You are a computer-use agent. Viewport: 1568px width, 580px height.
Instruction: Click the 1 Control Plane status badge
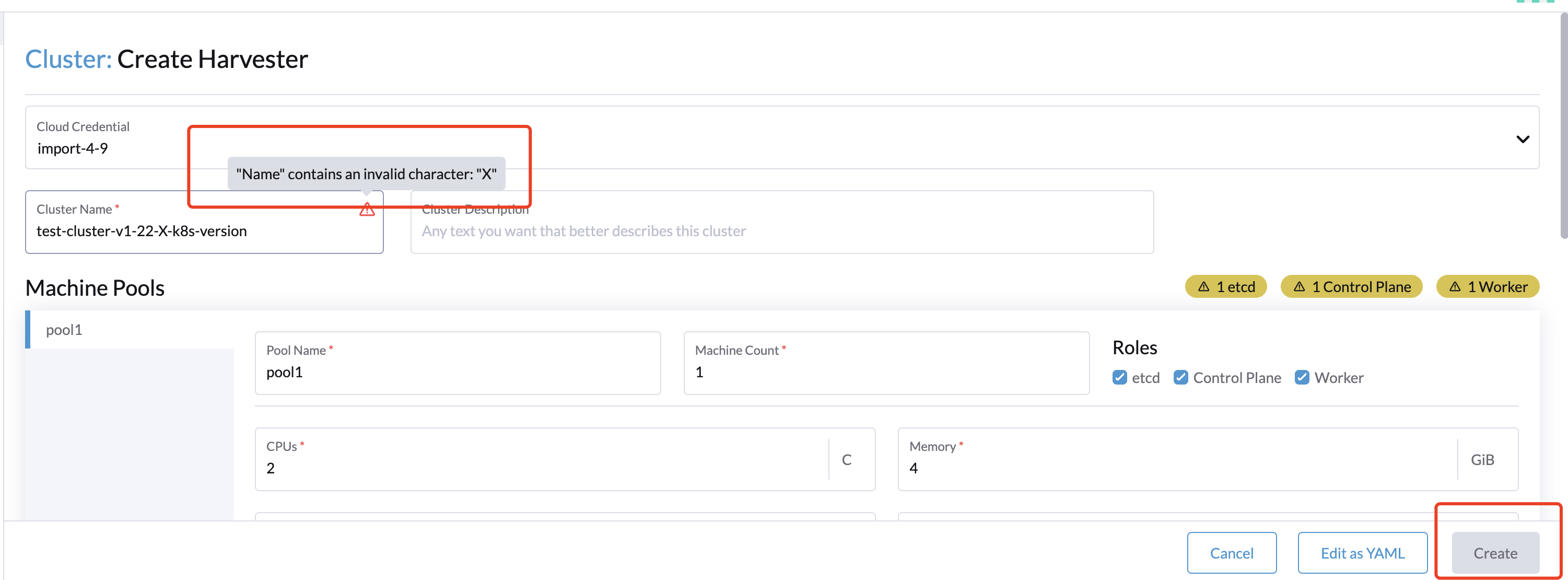(1352, 286)
